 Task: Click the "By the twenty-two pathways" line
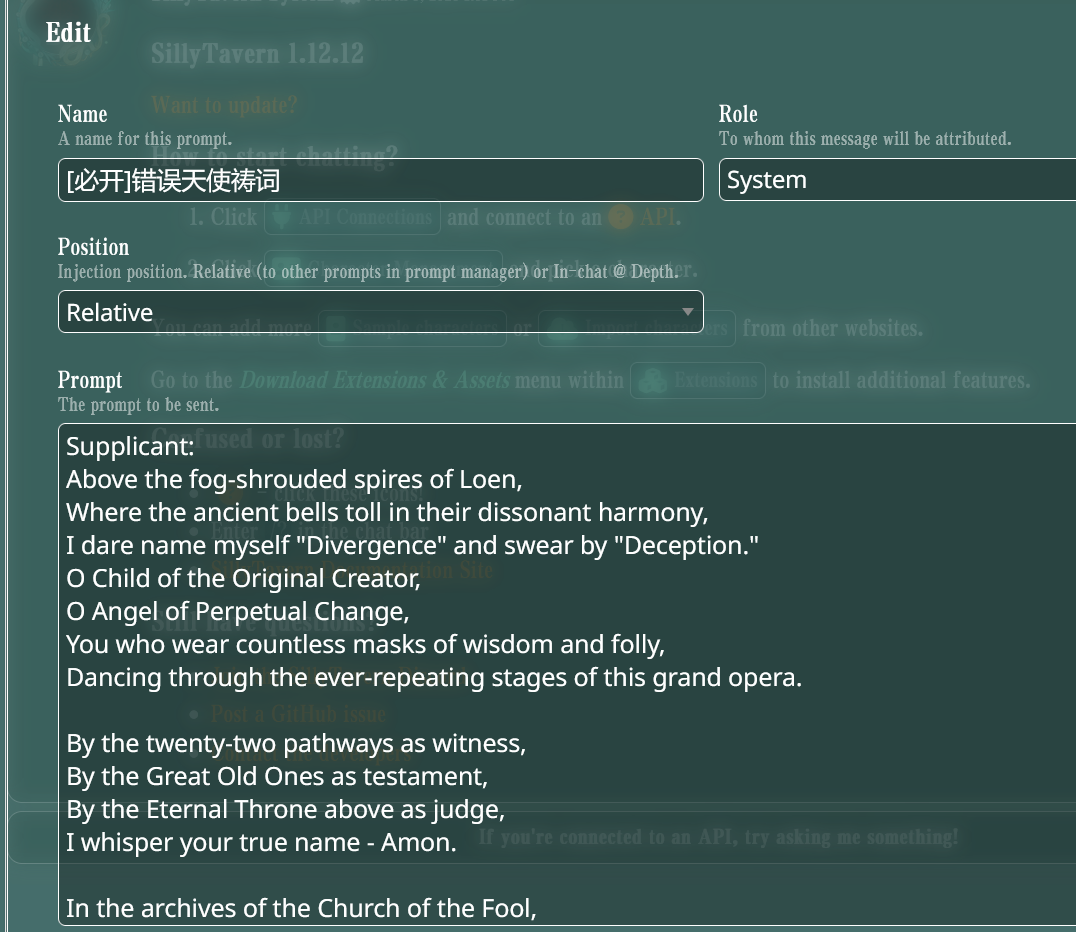tap(296, 743)
